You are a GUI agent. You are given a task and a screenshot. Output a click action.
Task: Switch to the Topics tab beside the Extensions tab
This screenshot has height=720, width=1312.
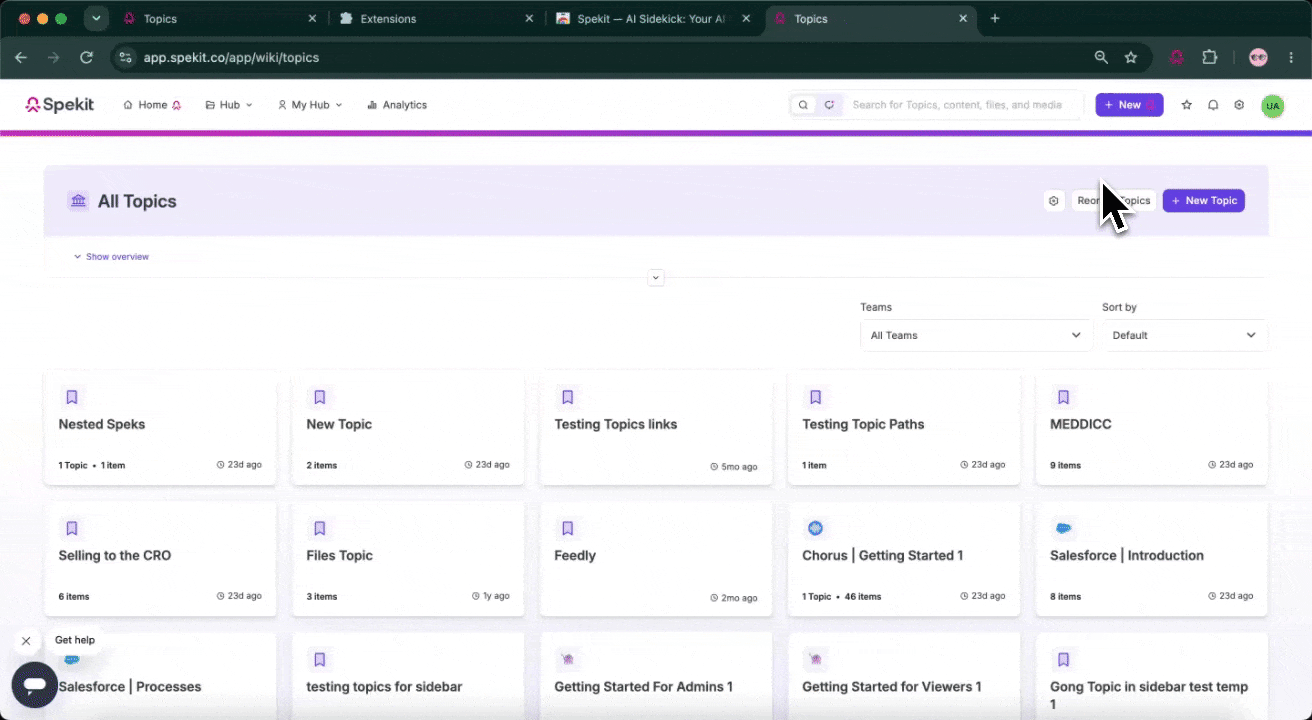tap(220, 19)
